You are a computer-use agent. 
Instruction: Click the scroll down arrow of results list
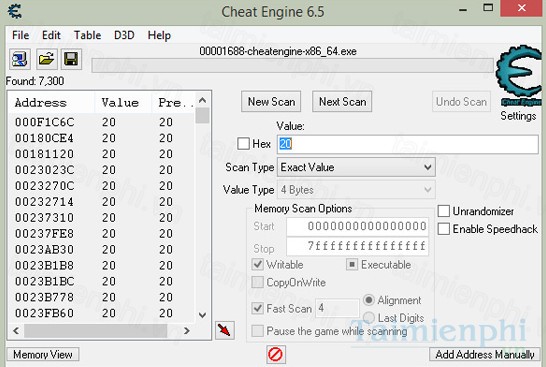(202, 315)
